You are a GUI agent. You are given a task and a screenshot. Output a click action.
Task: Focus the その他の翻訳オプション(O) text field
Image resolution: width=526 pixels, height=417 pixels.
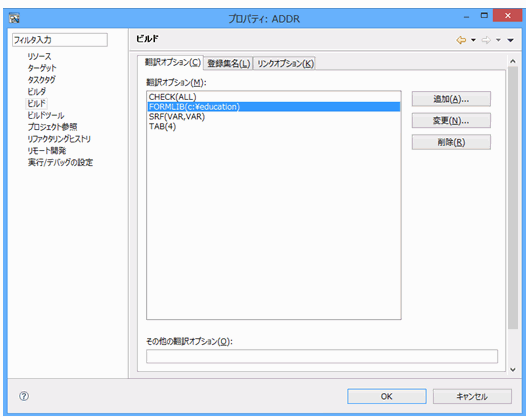click(x=322, y=356)
